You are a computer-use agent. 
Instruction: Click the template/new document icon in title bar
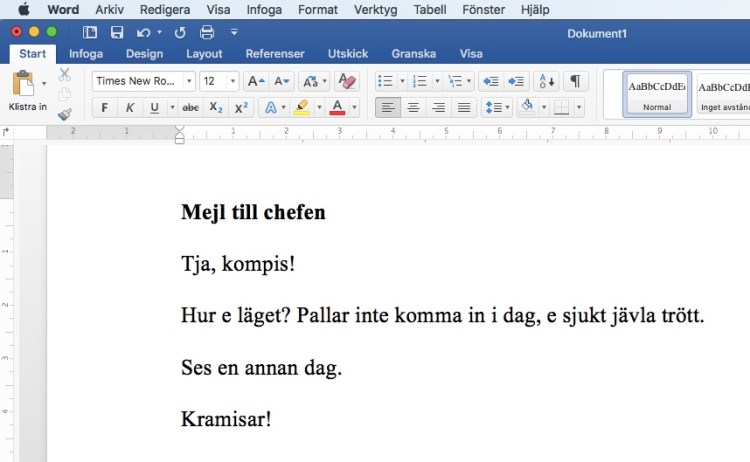90,32
